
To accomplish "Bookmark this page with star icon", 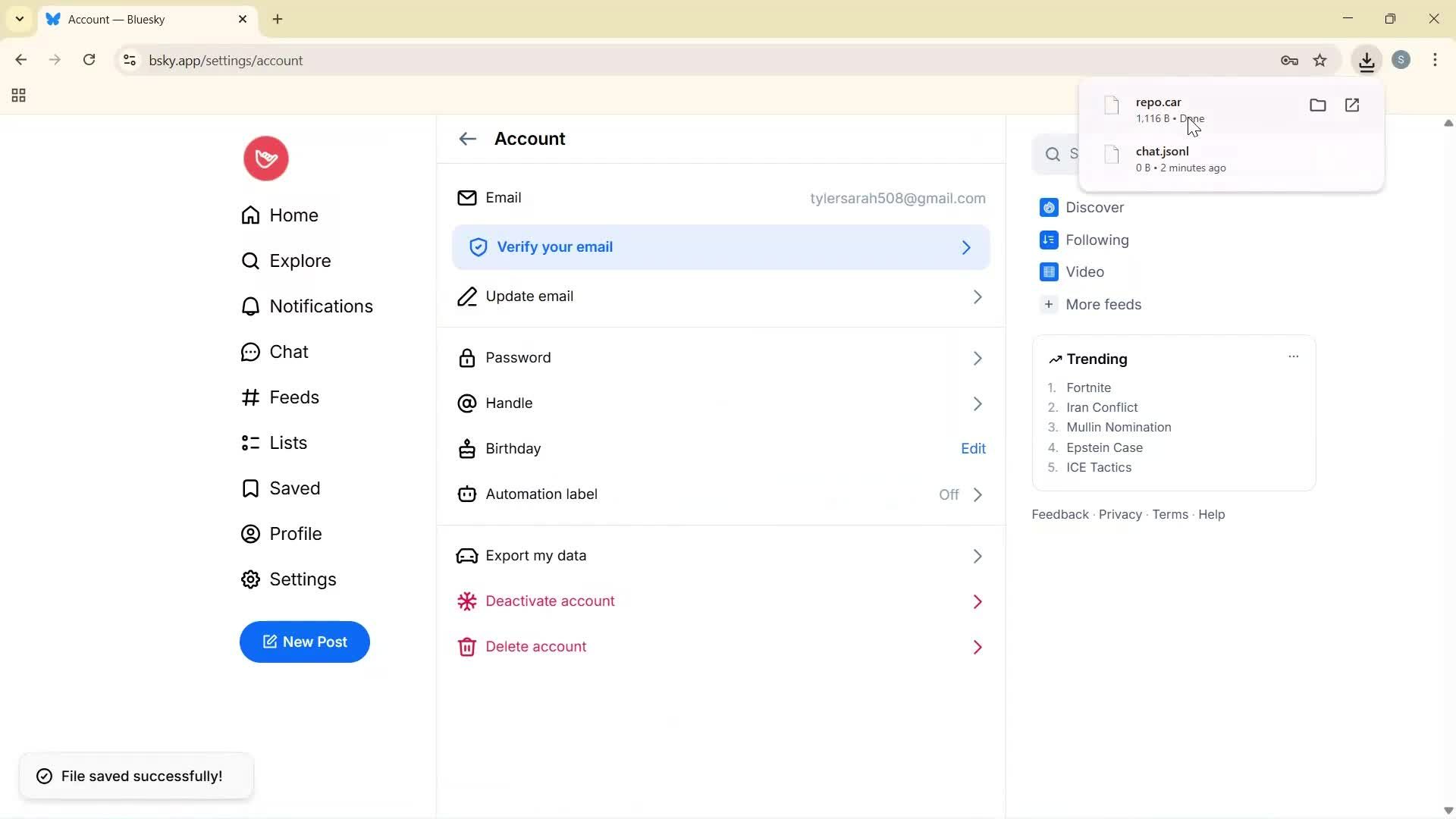I will [x=1320, y=61].
